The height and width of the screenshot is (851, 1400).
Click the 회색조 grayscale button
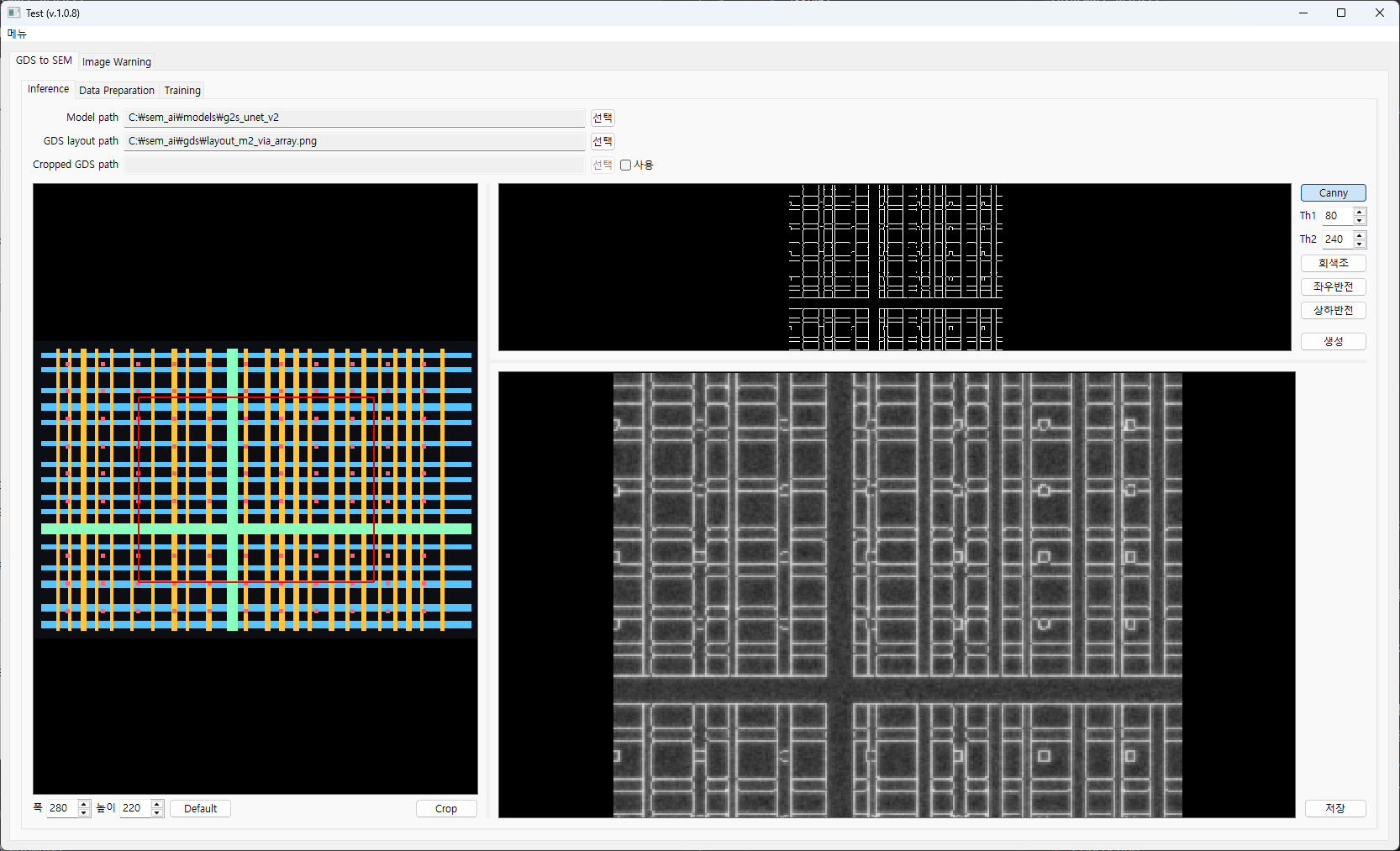pyautogui.click(x=1333, y=263)
